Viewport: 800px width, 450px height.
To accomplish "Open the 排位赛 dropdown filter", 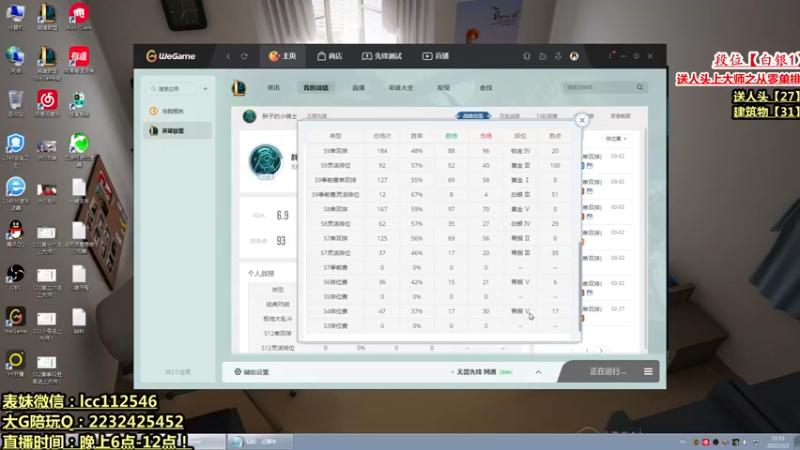I will 616,139.
